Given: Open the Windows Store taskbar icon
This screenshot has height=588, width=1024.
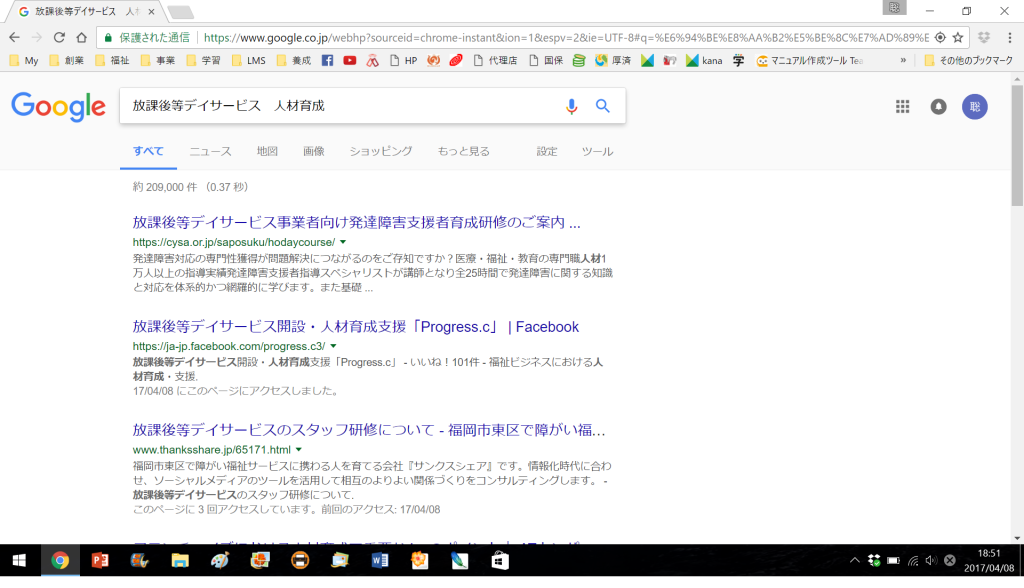Looking at the screenshot, I should click(500, 561).
